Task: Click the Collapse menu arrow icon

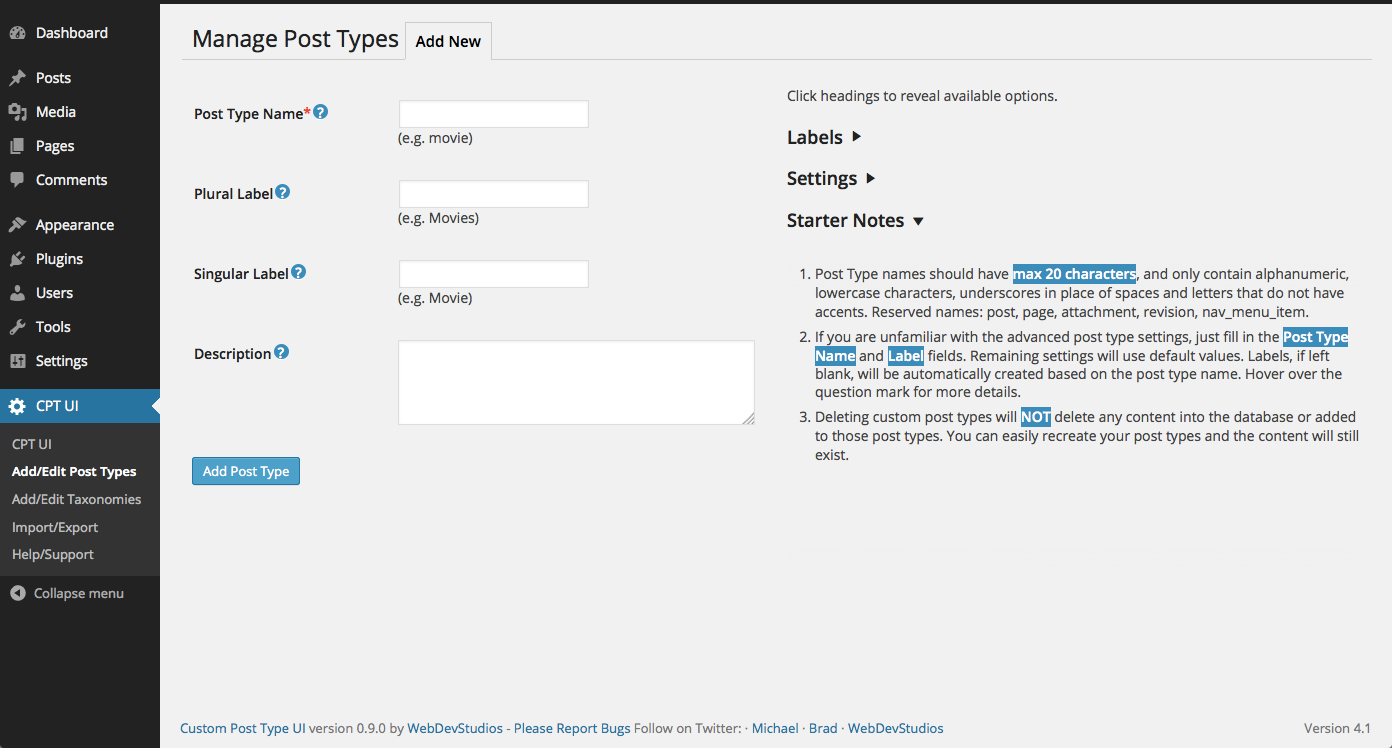Action: tap(17, 593)
